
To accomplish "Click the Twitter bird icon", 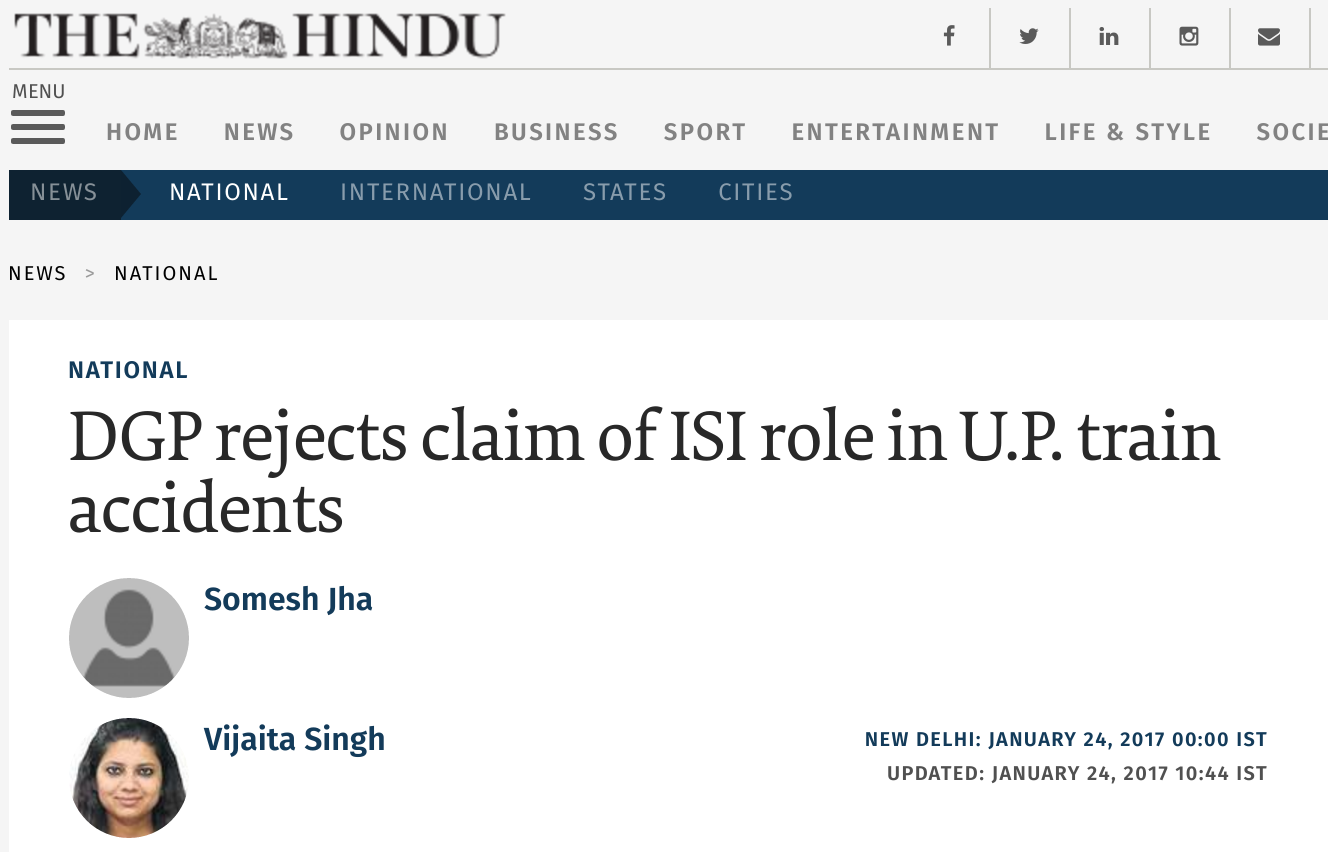I will pyautogui.click(x=1029, y=37).
